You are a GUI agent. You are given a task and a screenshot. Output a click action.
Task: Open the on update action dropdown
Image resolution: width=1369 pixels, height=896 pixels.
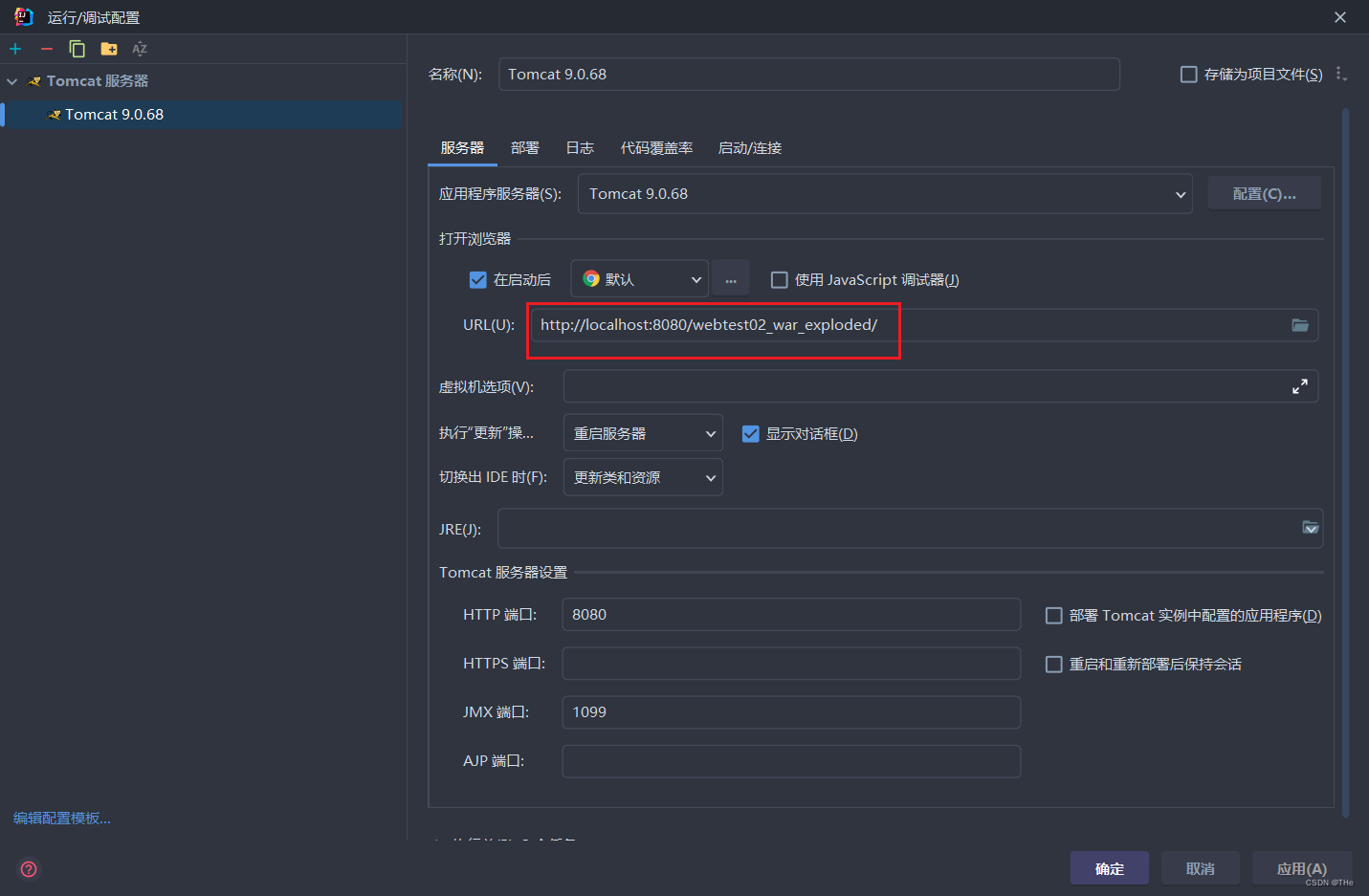pos(643,433)
